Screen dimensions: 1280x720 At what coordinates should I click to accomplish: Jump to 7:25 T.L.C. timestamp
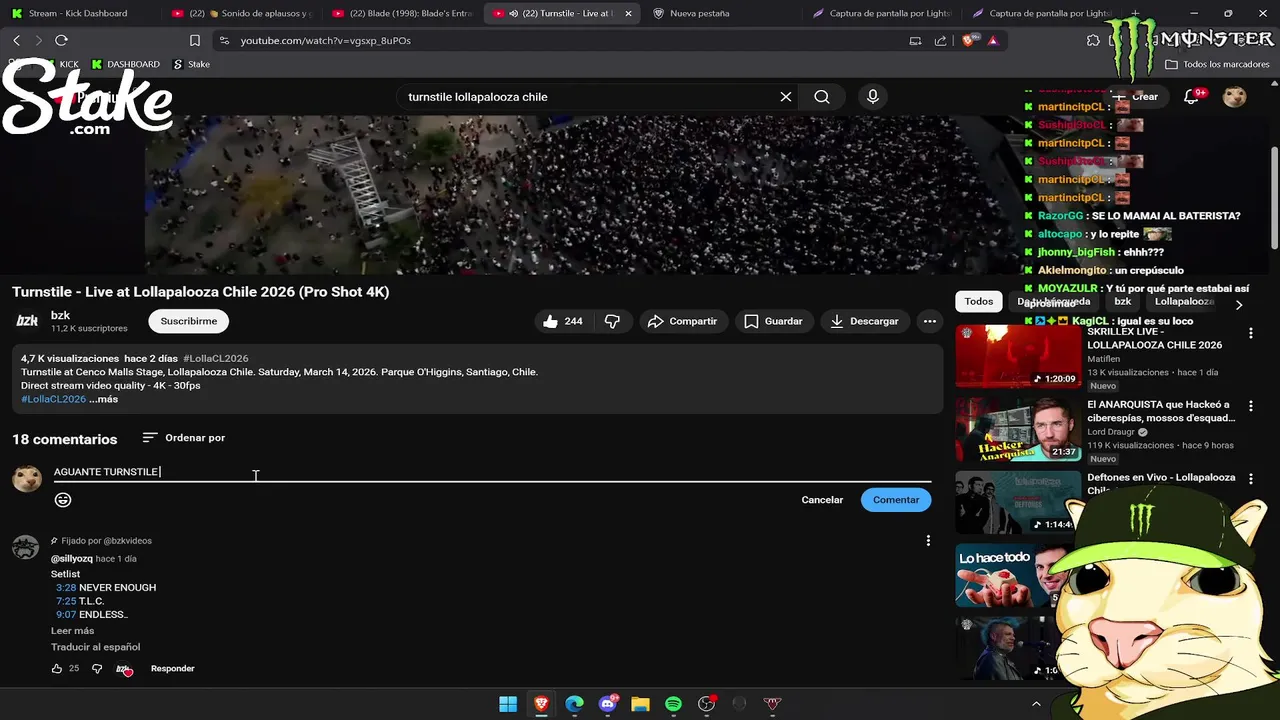coord(66,601)
